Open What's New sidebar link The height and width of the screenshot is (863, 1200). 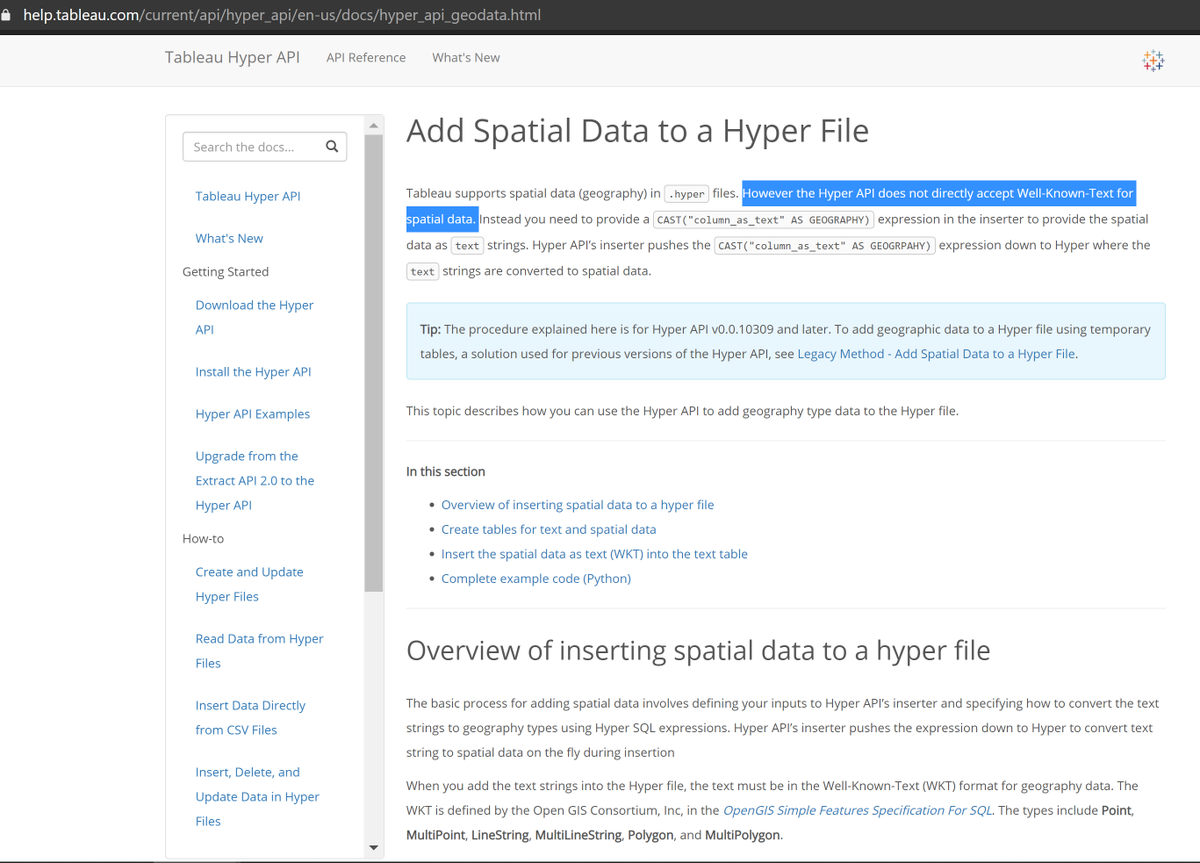tap(229, 238)
